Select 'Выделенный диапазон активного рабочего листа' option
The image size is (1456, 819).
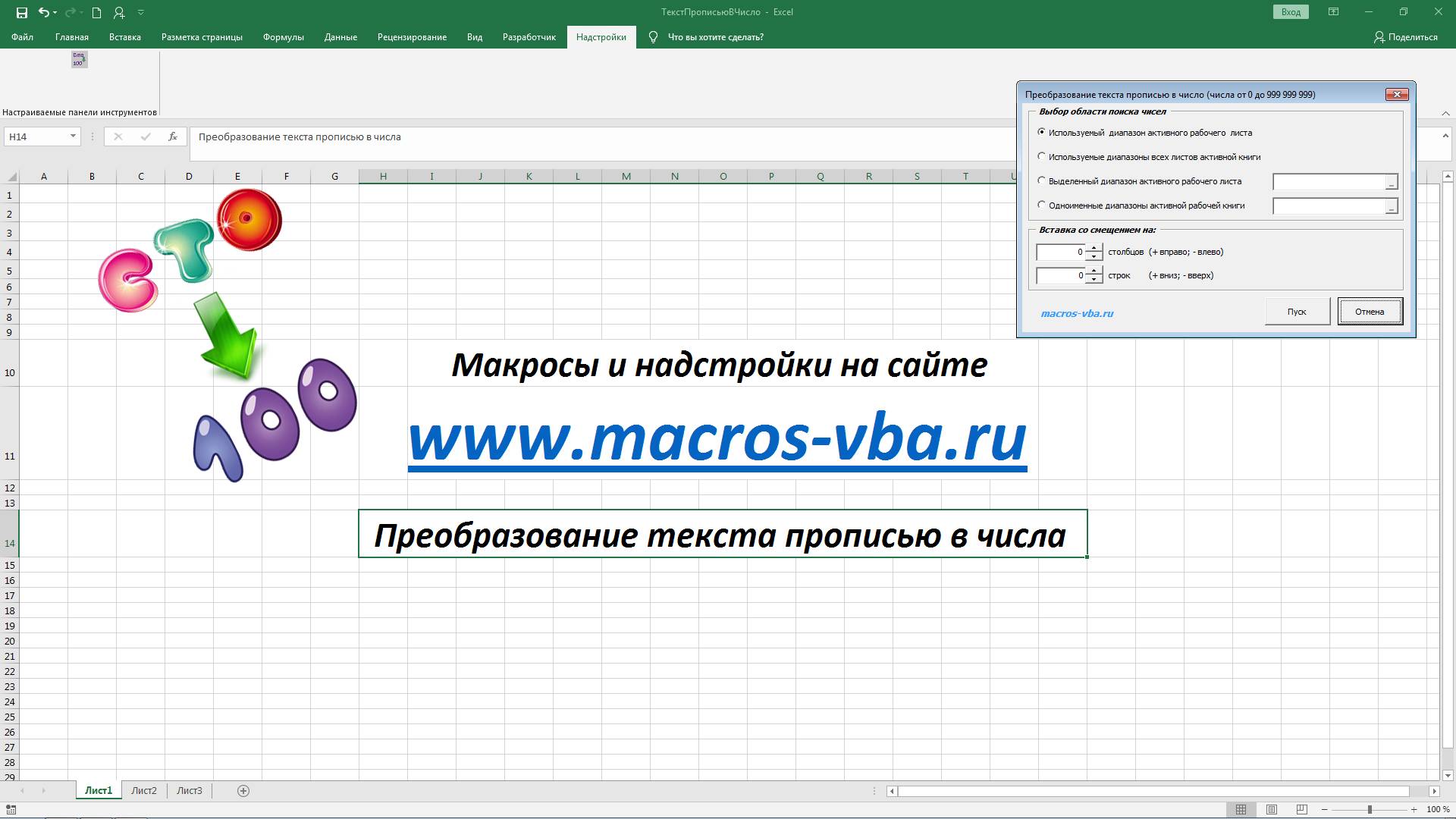[x=1041, y=180]
